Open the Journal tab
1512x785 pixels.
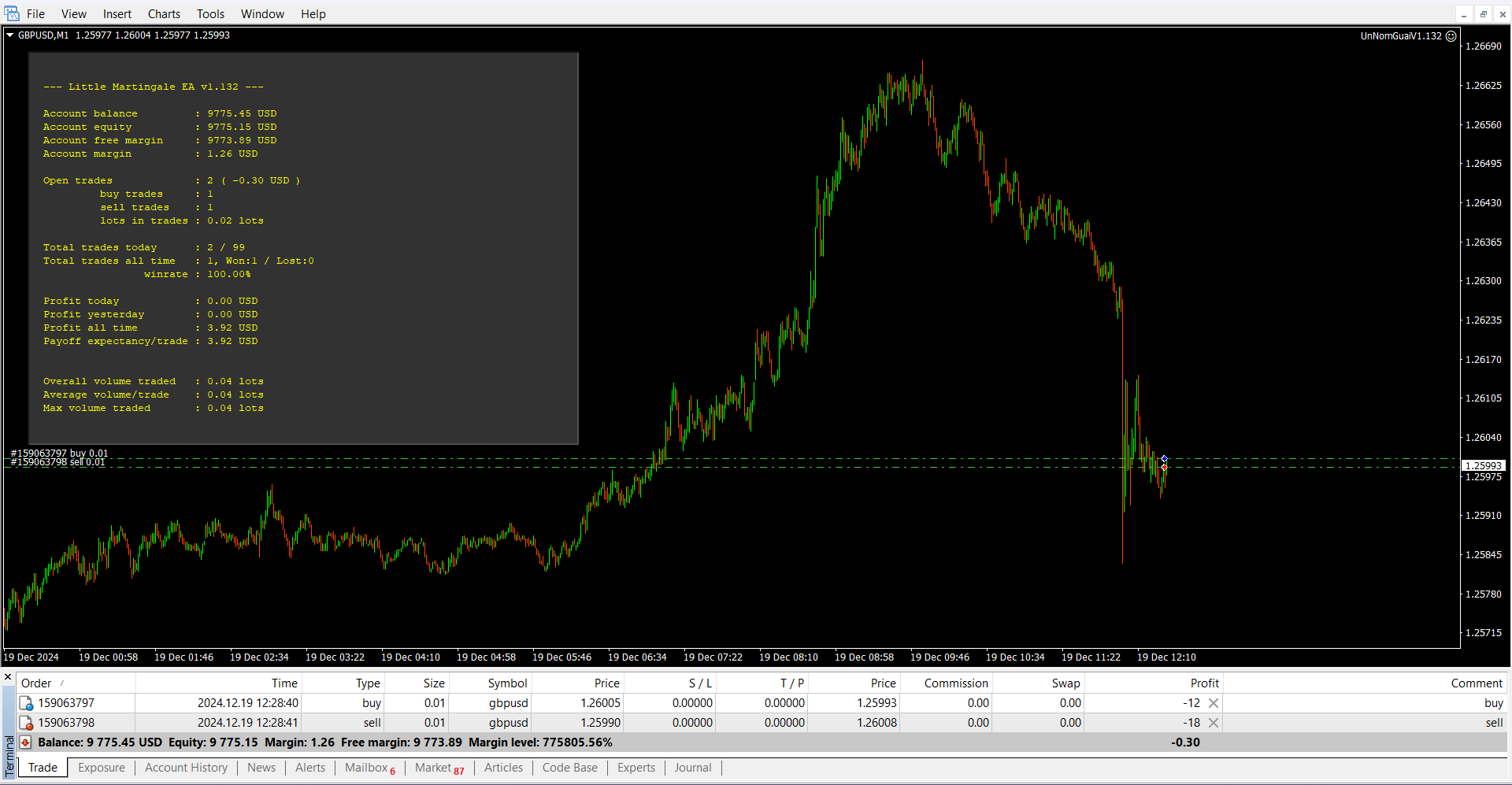pyautogui.click(x=692, y=768)
